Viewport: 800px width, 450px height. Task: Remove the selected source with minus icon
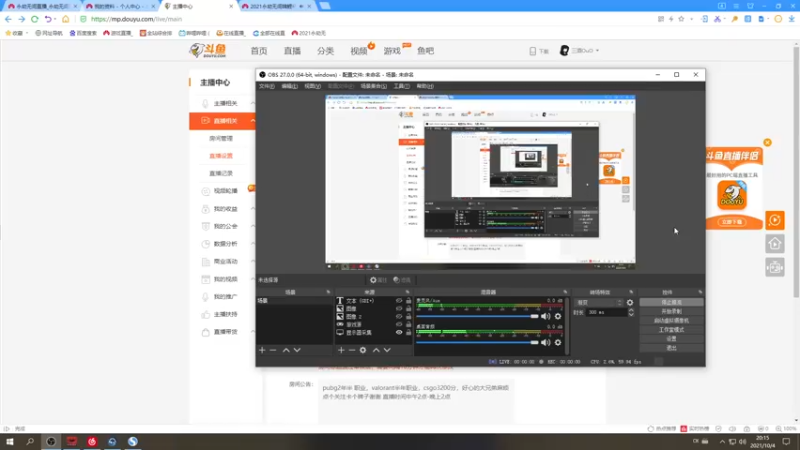click(x=352, y=350)
